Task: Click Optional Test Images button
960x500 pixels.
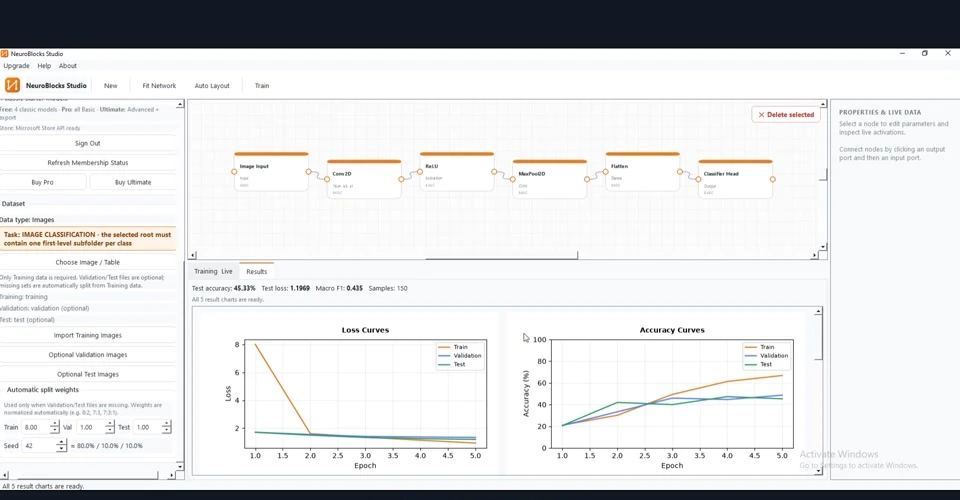Action: click(88, 374)
